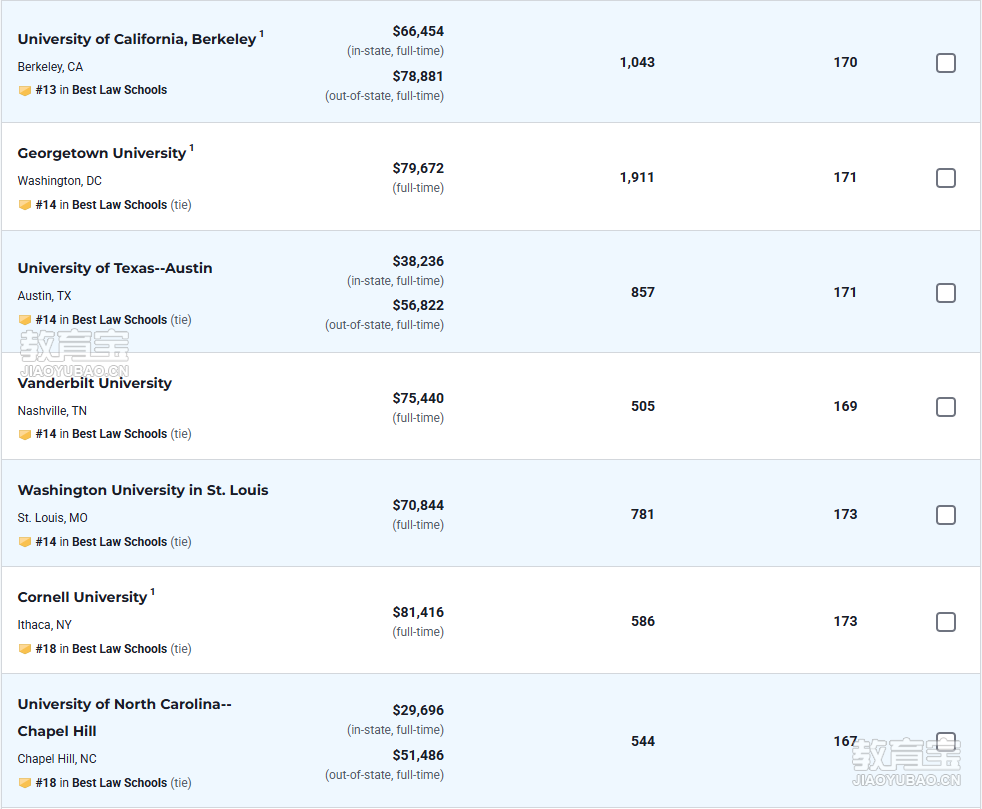
Task: Open University of California, Berkeley school page
Action: click(x=137, y=39)
